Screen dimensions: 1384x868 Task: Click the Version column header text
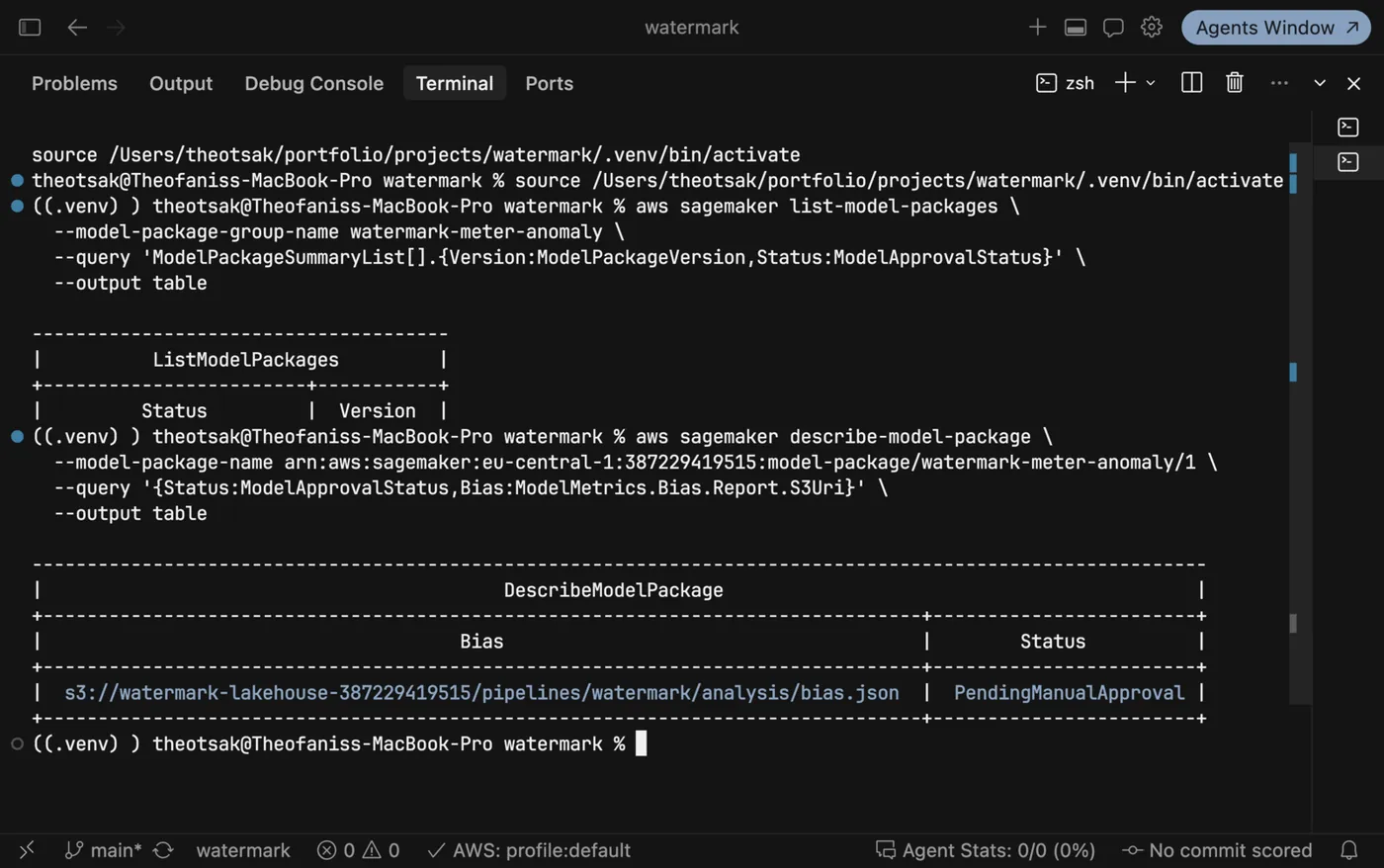[378, 411]
